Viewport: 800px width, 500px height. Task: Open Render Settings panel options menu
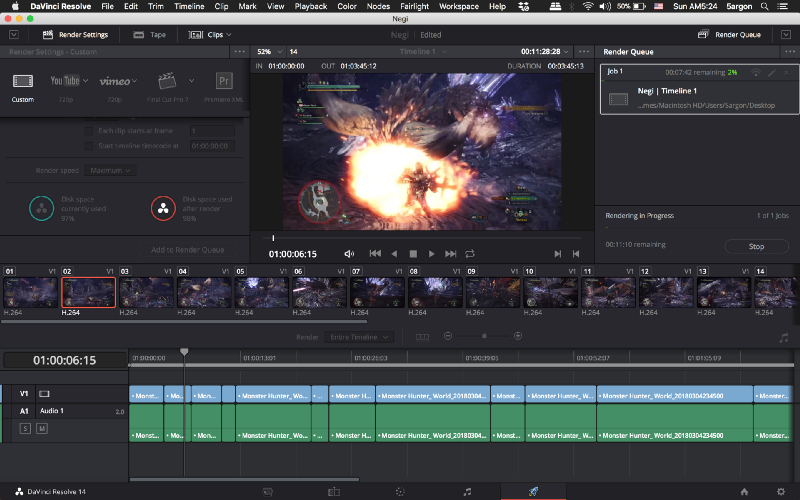pyautogui.click(x=239, y=52)
